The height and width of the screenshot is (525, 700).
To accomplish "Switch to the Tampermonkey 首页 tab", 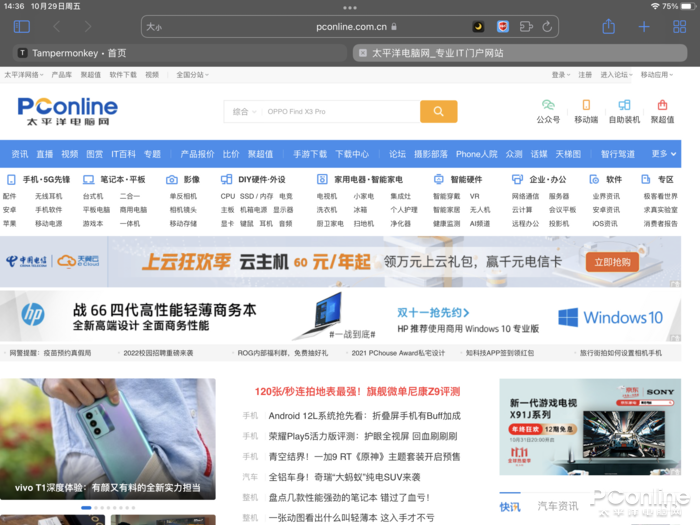I will tap(179, 53).
